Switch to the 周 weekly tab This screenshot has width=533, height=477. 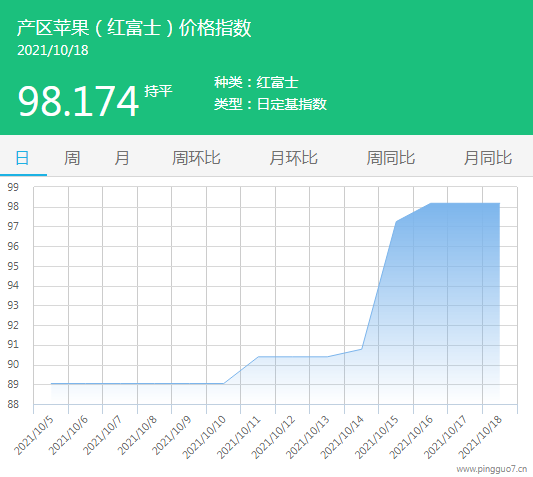[72, 158]
